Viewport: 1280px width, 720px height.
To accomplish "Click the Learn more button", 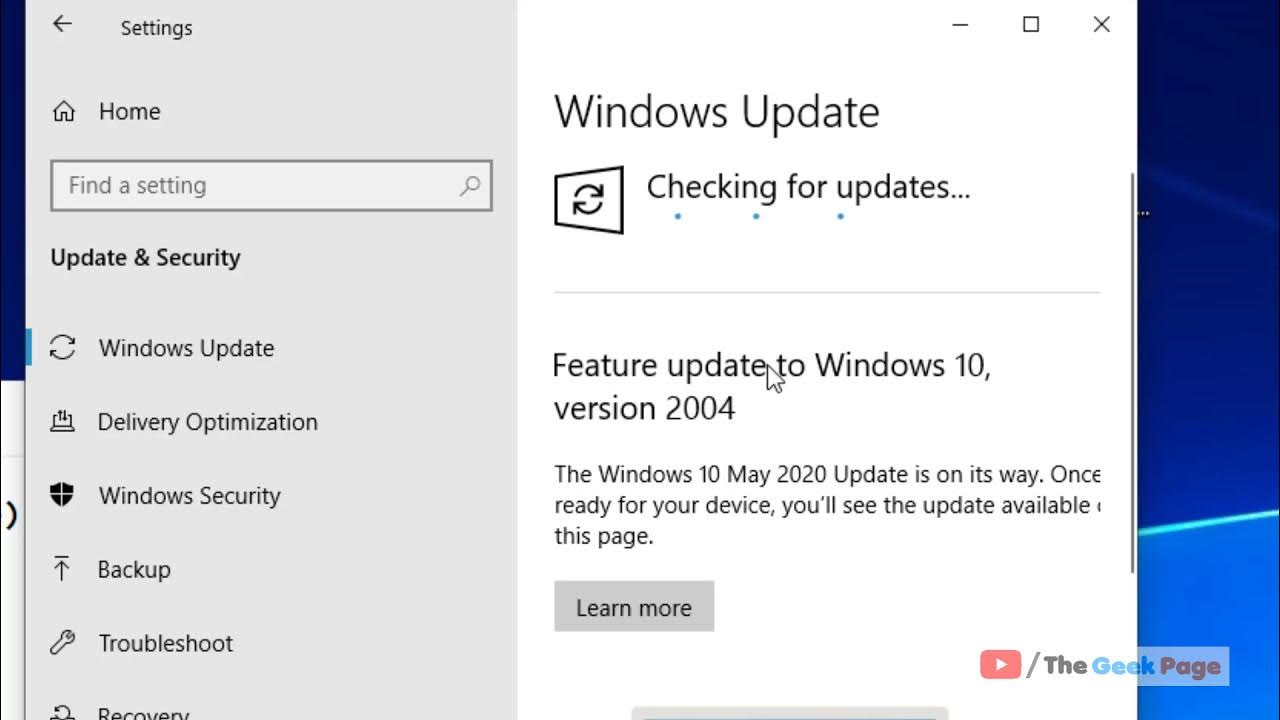I will click(x=634, y=607).
